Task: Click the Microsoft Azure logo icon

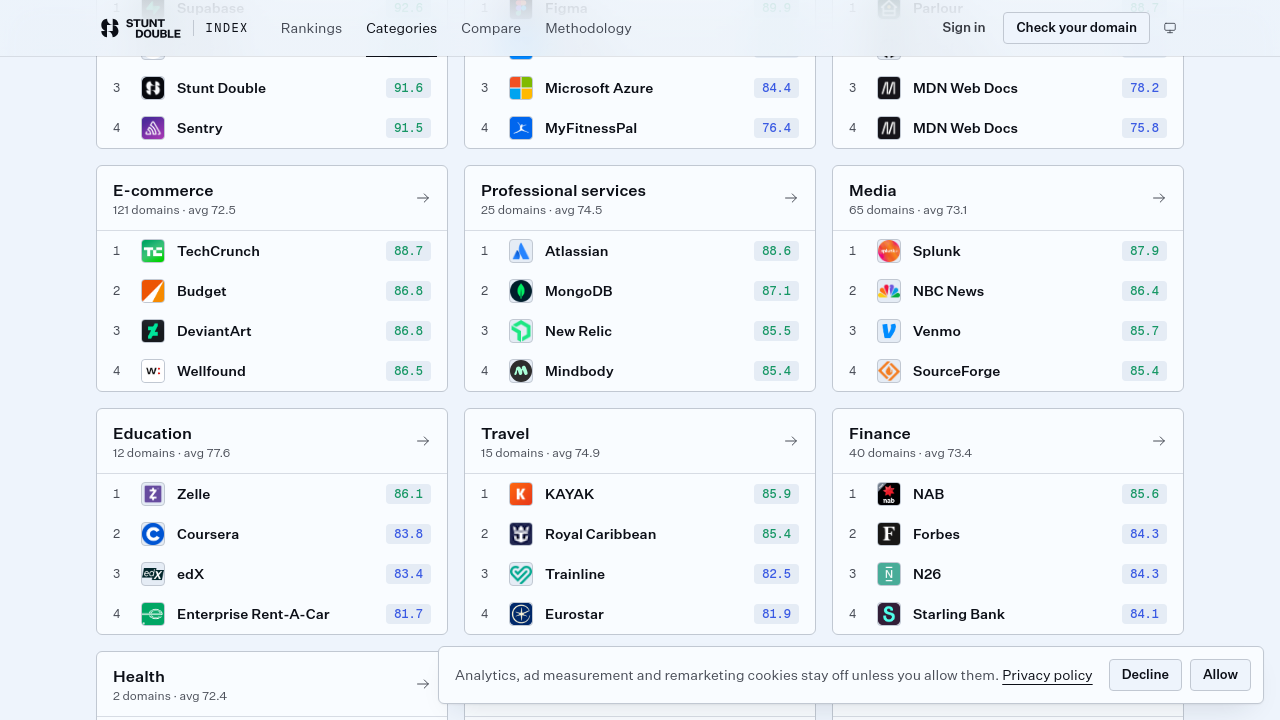Action: 521,88
